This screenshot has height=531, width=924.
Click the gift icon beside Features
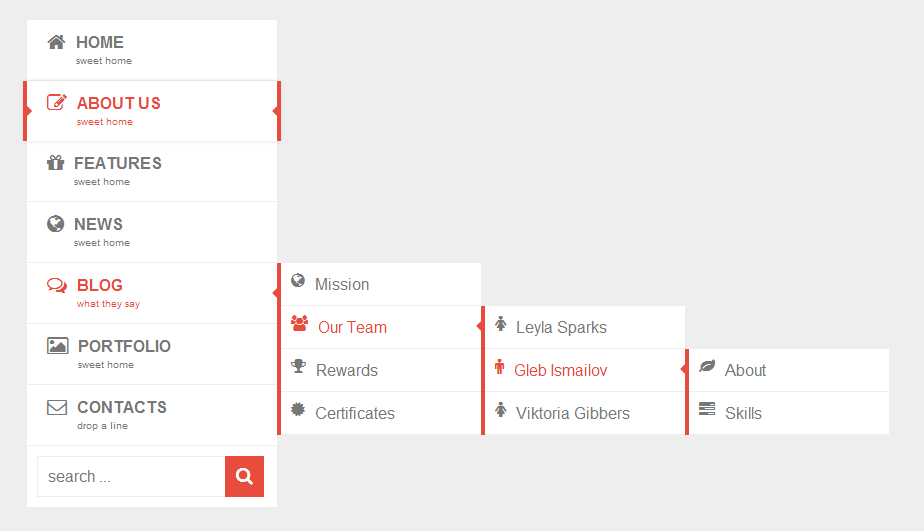(56, 163)
